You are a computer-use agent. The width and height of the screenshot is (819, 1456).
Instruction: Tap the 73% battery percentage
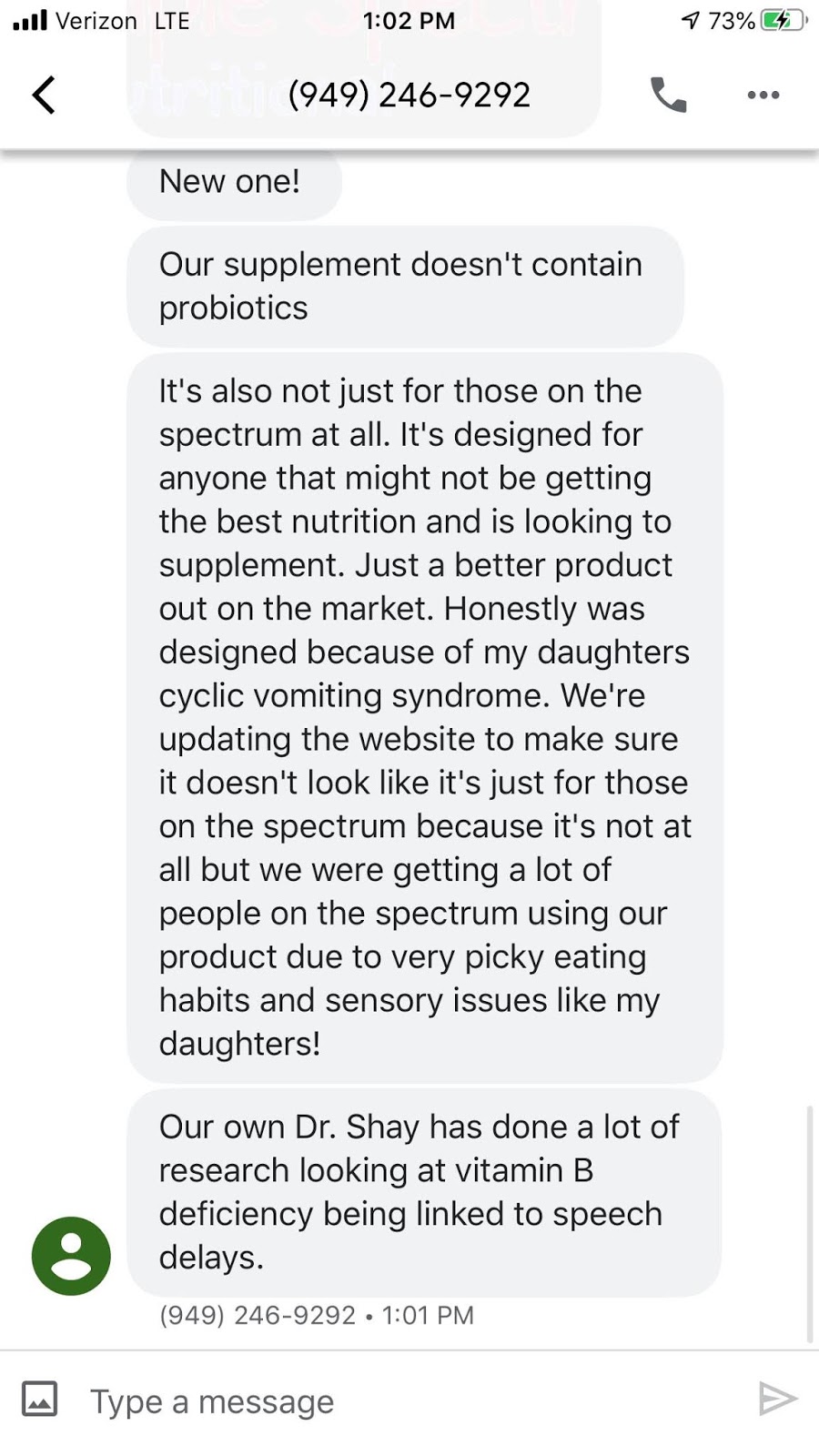(x=732, y=21)
